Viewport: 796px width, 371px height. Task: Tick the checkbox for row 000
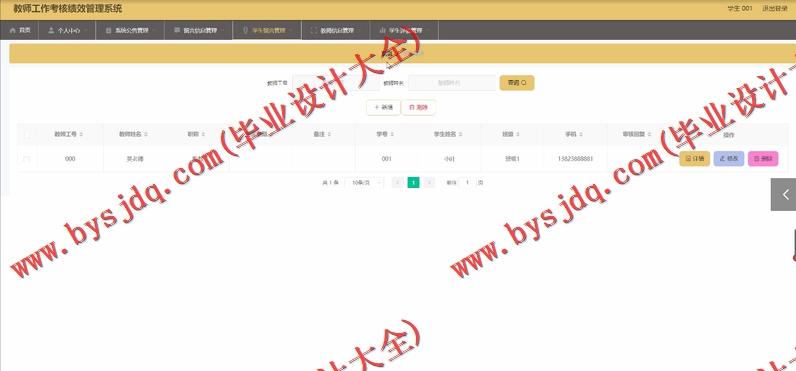pos(26,159)
